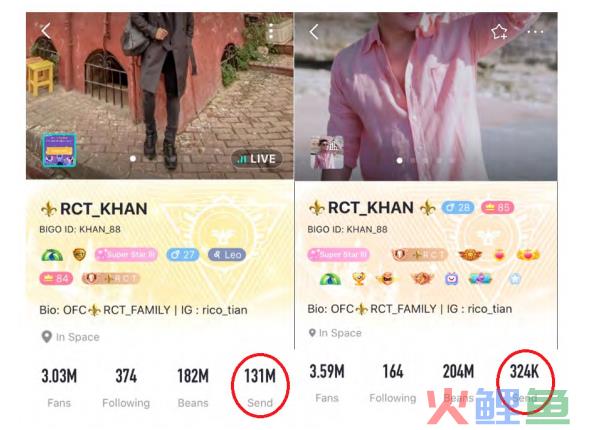Tap the pink crown 85 badge
Image resolution: width=594 pixels, height=430 pixels.
pos(497,207)
